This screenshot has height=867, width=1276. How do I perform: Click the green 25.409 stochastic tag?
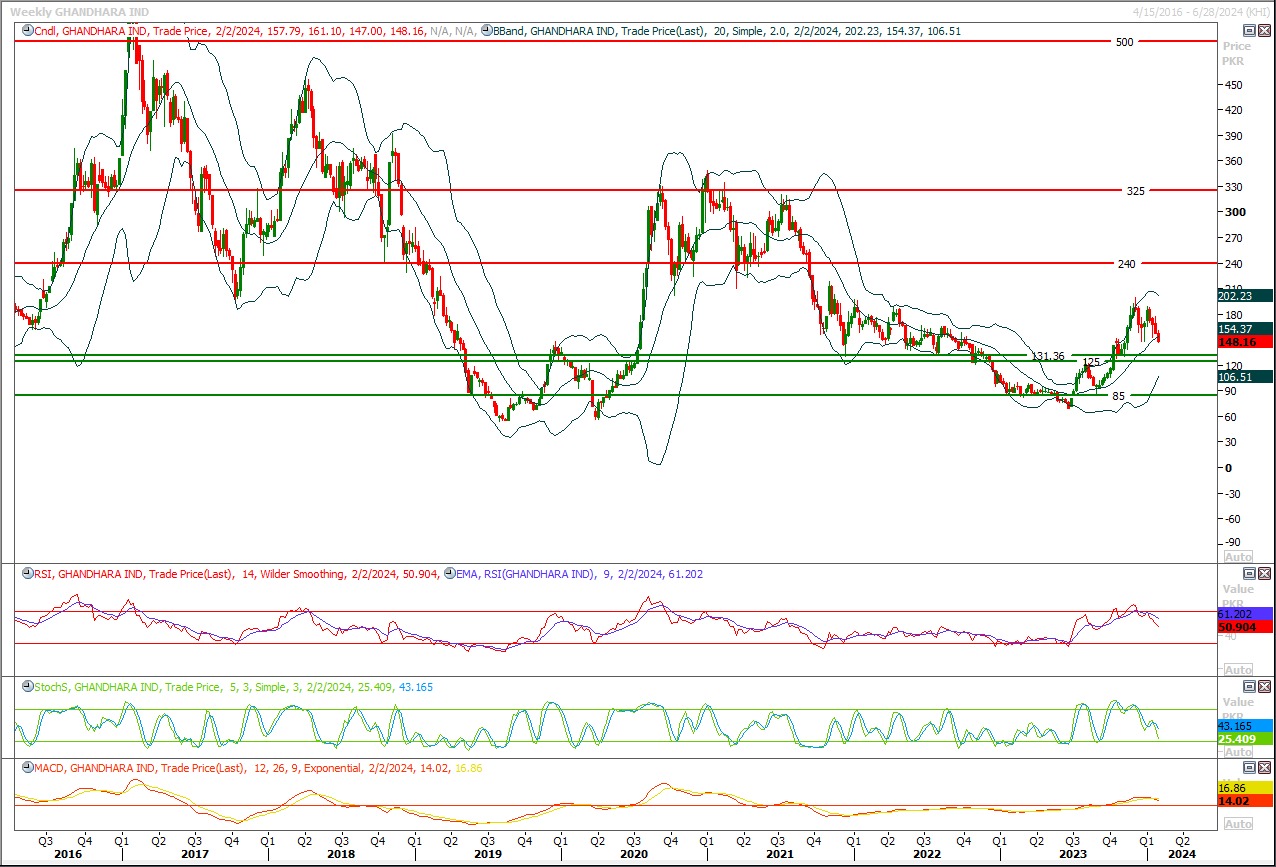(x=1244, y=740)
